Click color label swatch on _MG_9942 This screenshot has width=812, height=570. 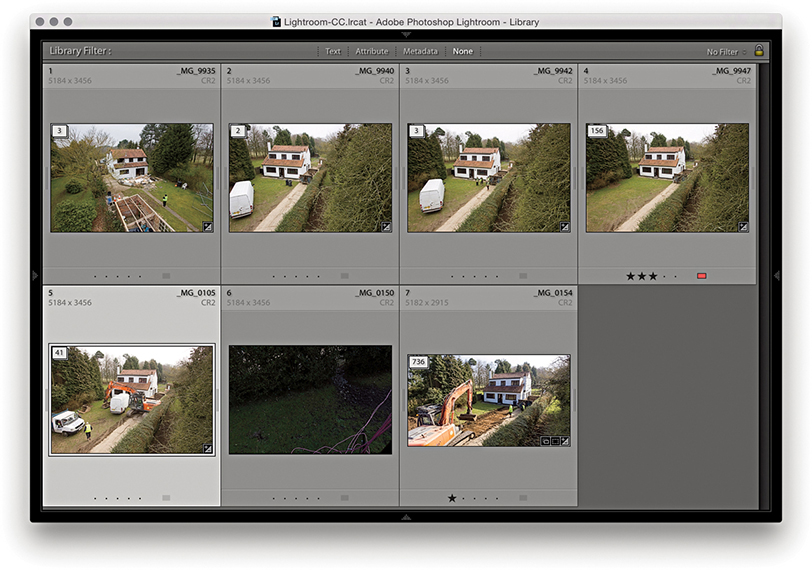point(523,276)
